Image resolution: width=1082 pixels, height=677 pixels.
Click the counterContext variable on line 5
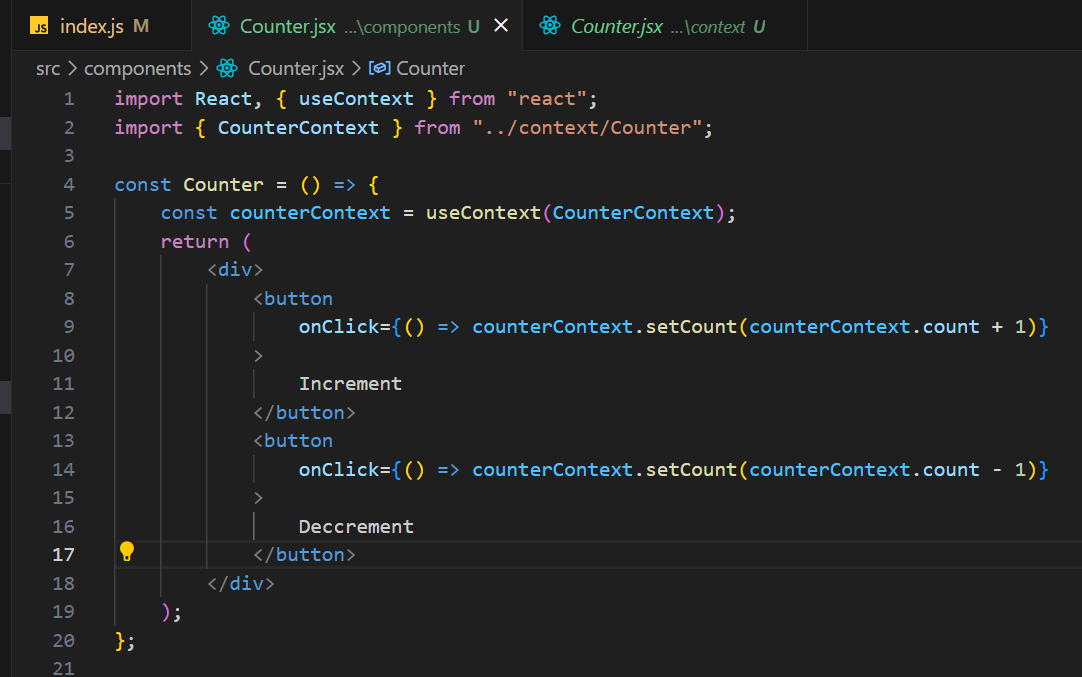click(310, 213)
